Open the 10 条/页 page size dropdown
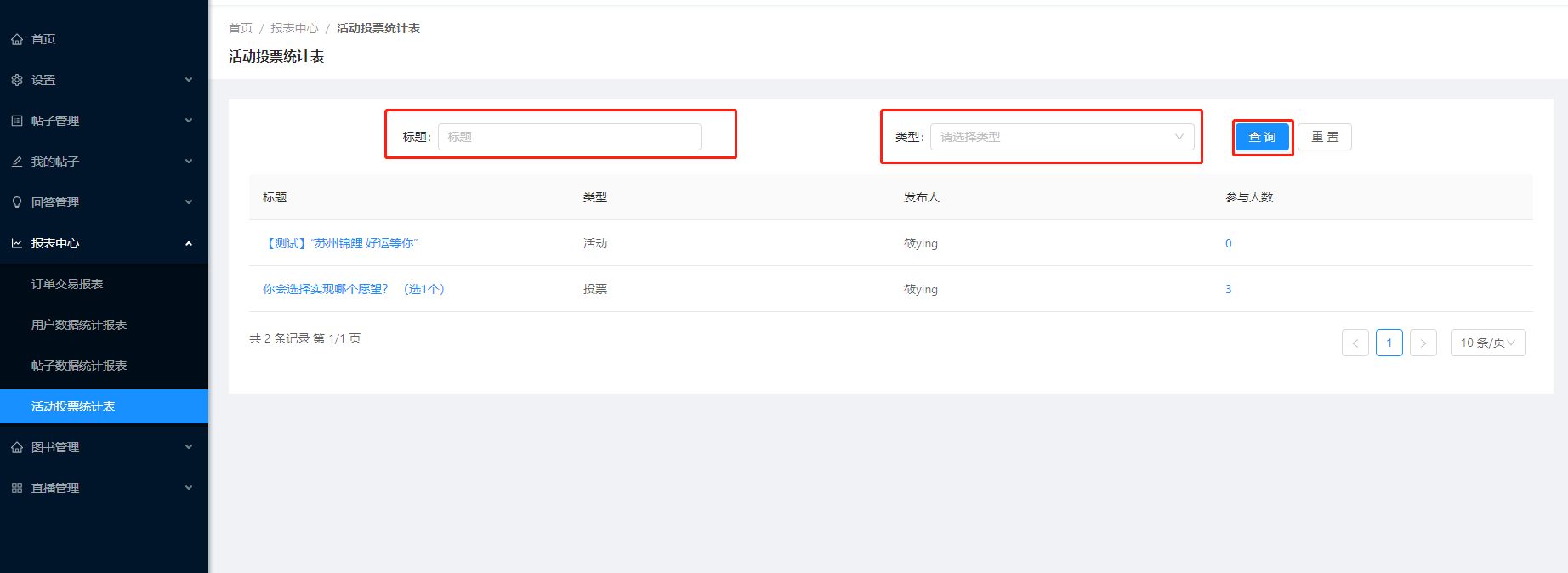 1488,343
